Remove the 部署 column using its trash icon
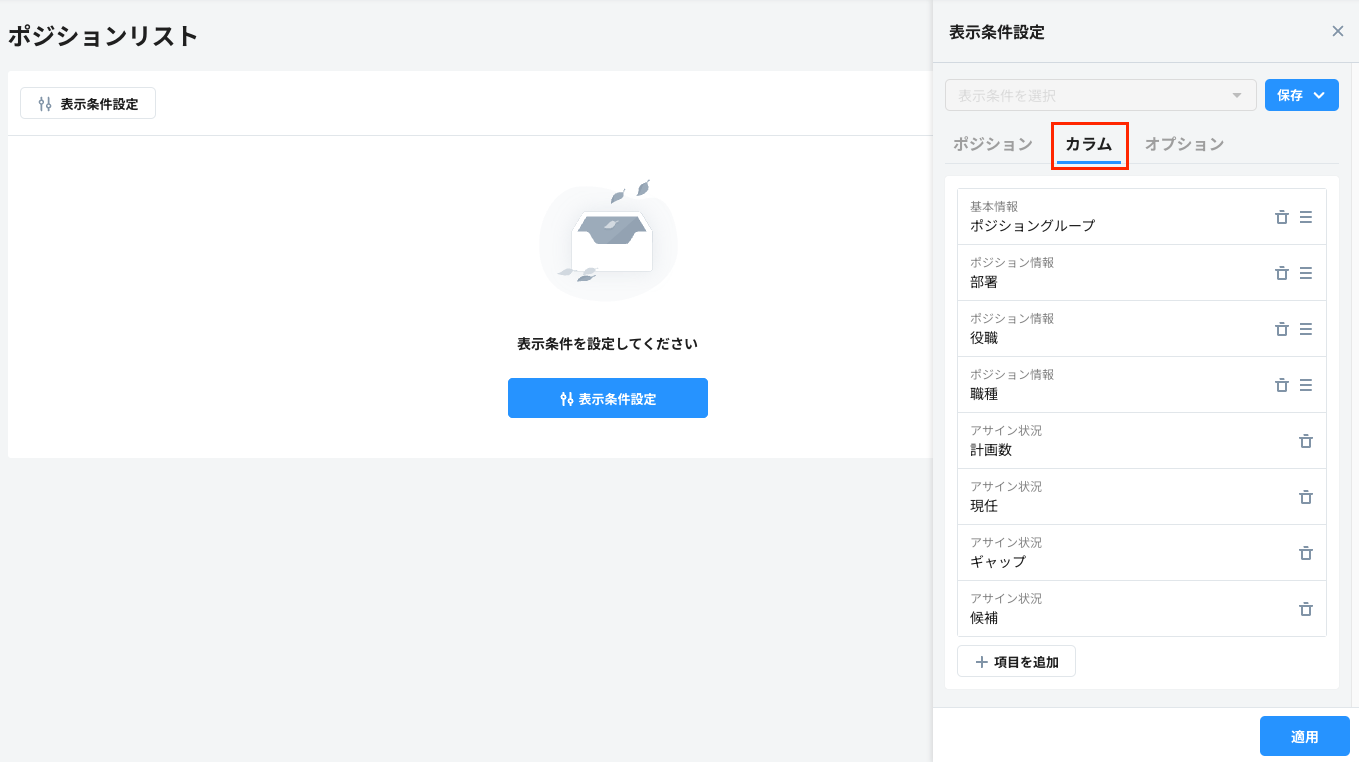Viewport: 1359px width, 762px height. pyautogui.click(x=1282, y=273)
